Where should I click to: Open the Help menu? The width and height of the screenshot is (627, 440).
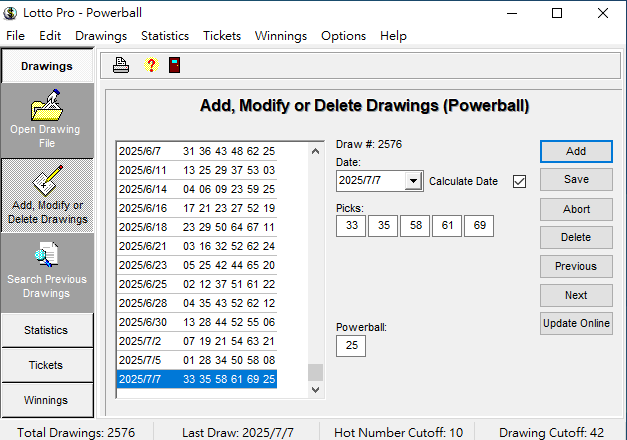(x=393, y=36)
